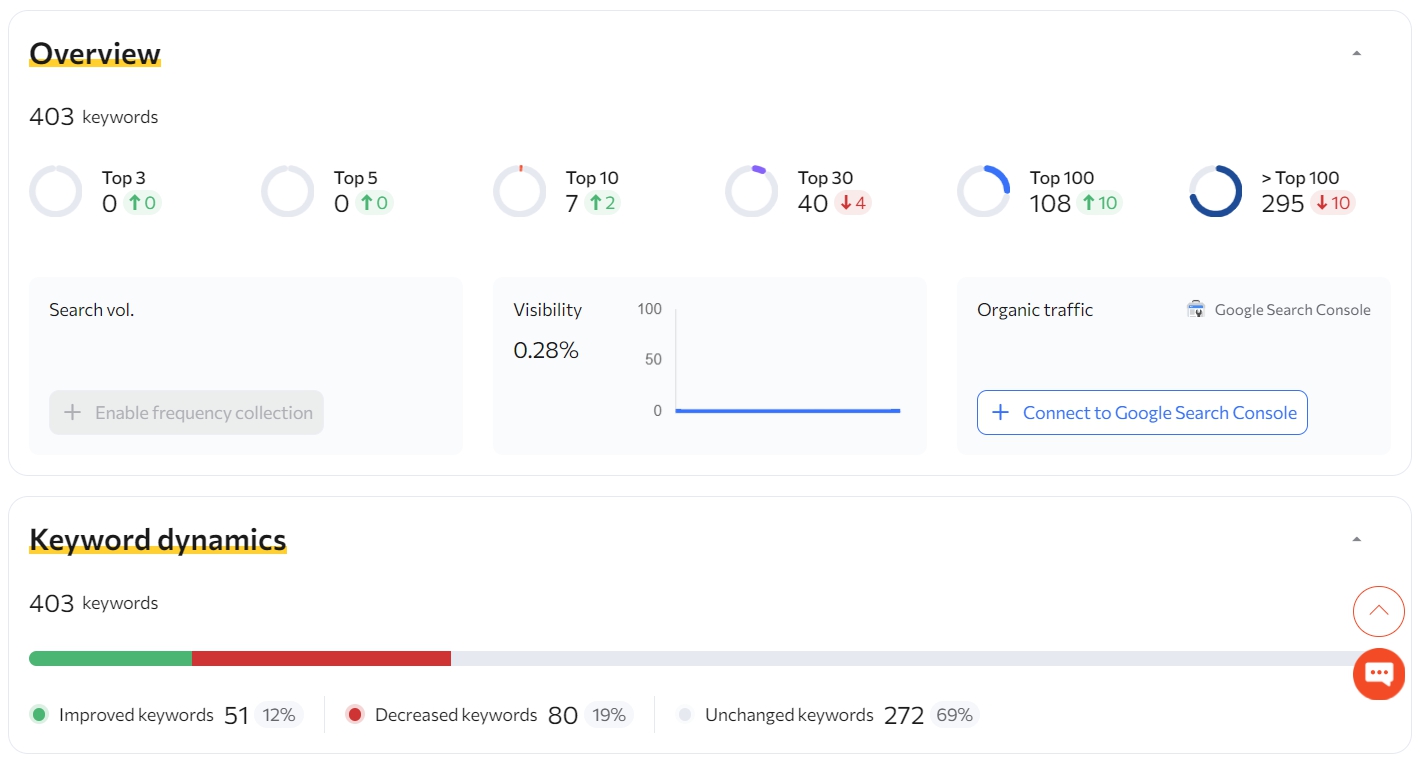Click the Google Search Console text label
Screen dimensions: 1420x761
tap(1292, 310)
